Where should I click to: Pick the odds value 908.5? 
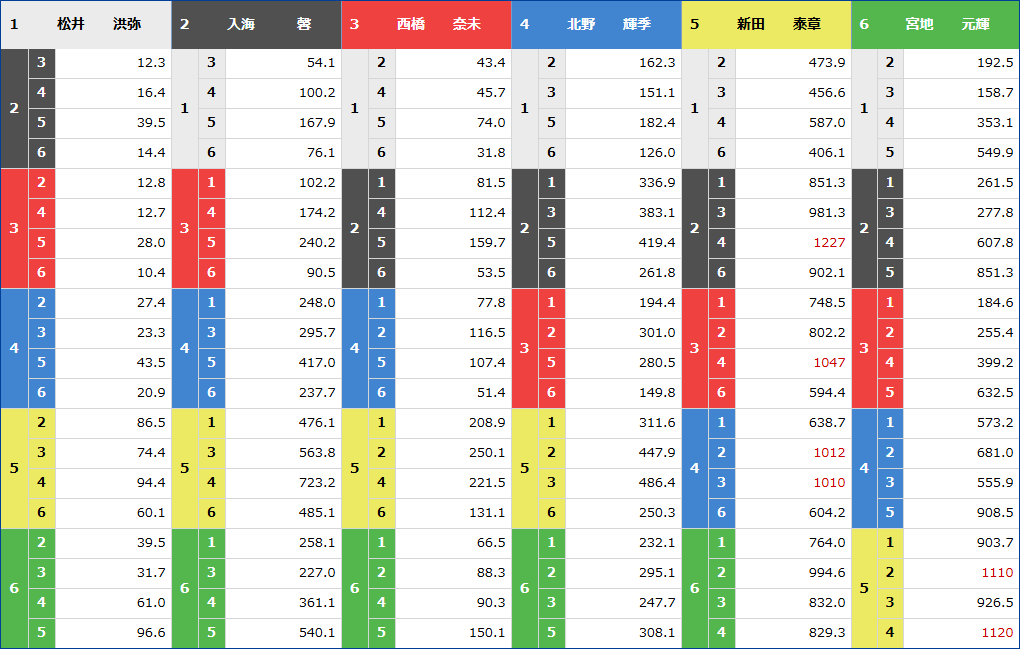(x=994, y=513)
